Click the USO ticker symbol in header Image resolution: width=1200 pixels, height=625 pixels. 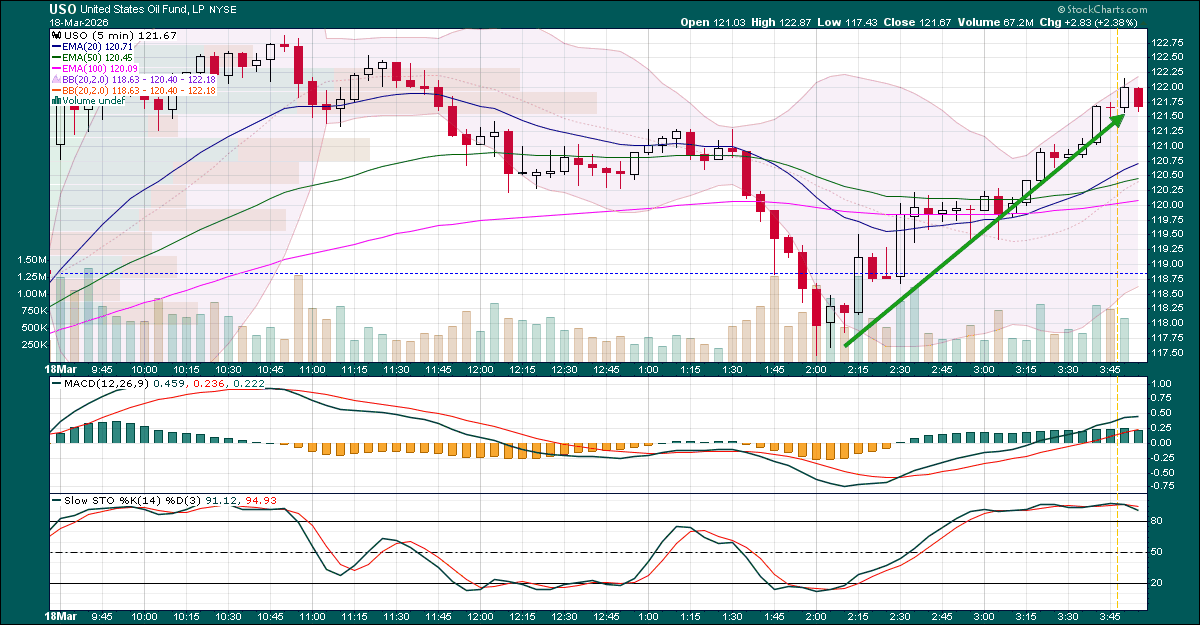click(x=65, y=9)
